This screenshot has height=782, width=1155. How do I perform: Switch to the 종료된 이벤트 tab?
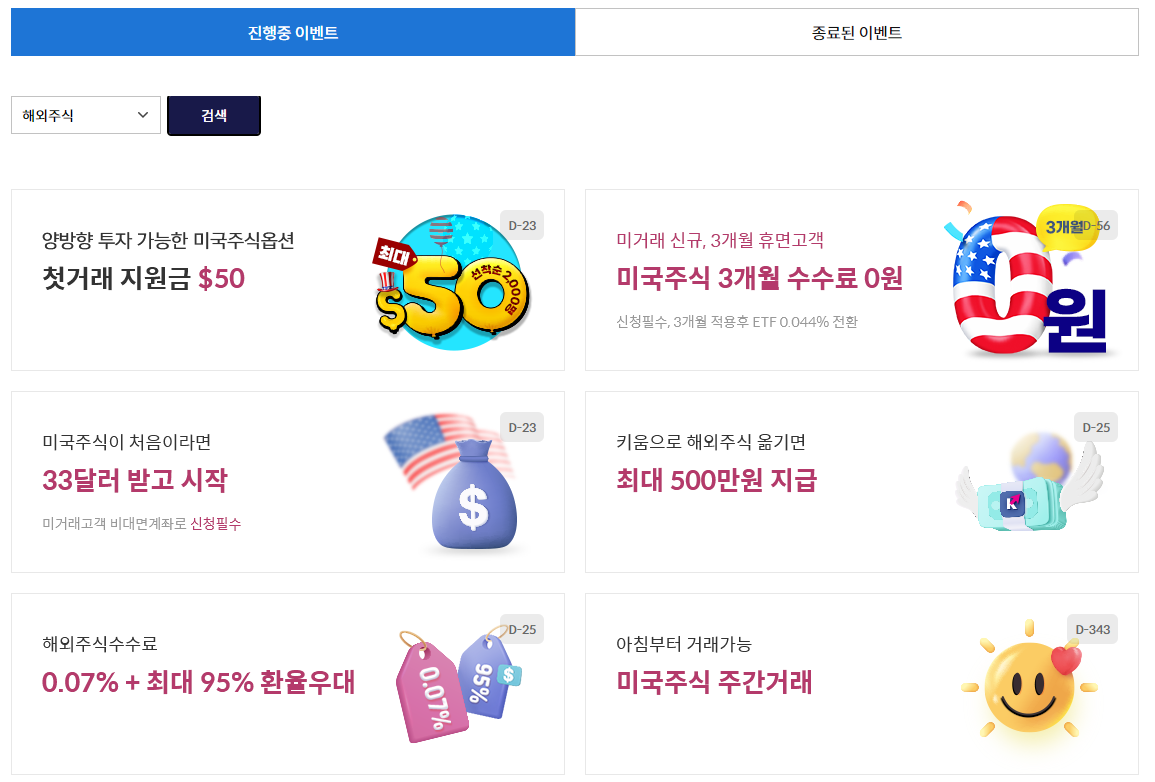[x=856, y=31]
